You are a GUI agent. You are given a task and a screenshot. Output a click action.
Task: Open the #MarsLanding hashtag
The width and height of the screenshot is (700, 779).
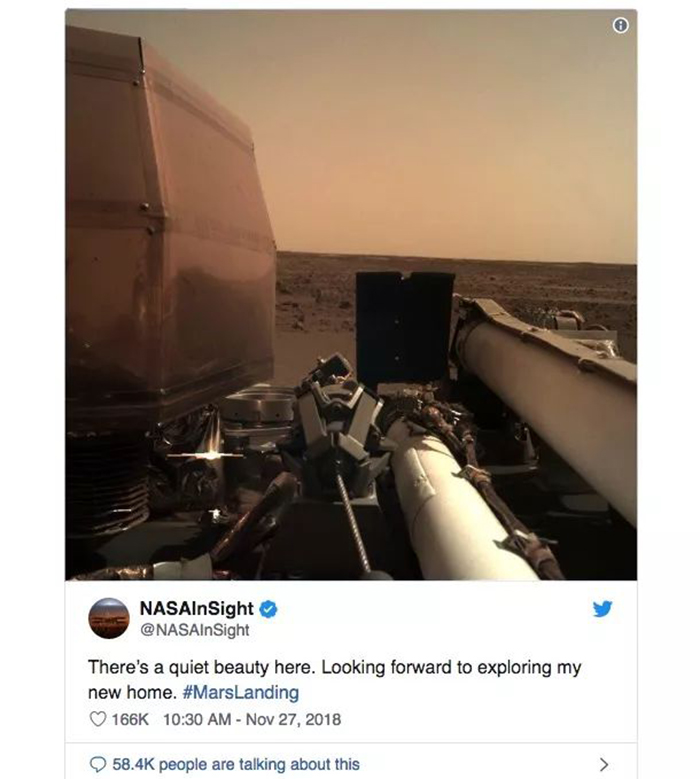click(241, 692)
